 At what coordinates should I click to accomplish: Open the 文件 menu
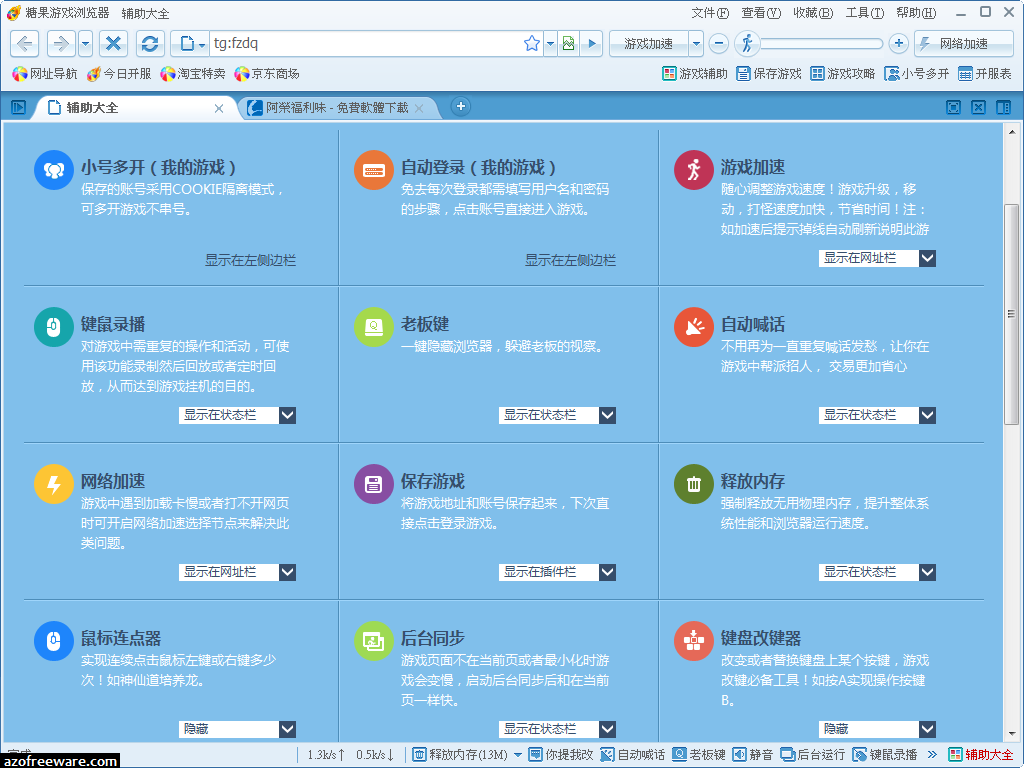tap(710, 13)
